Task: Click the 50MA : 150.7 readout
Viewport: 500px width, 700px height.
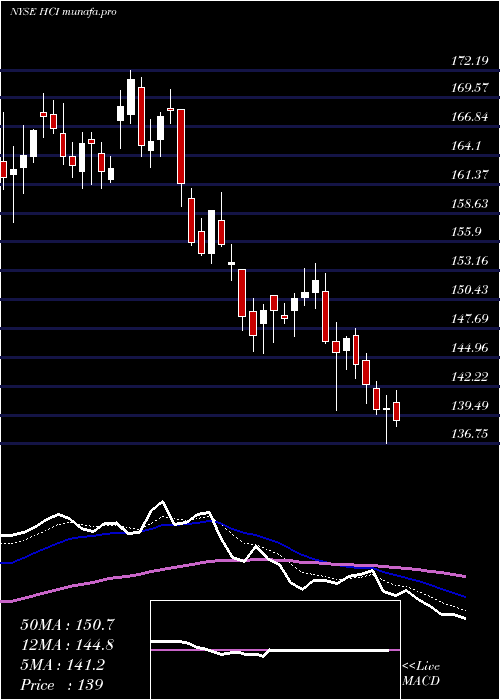Action: (x=67, y=625)
